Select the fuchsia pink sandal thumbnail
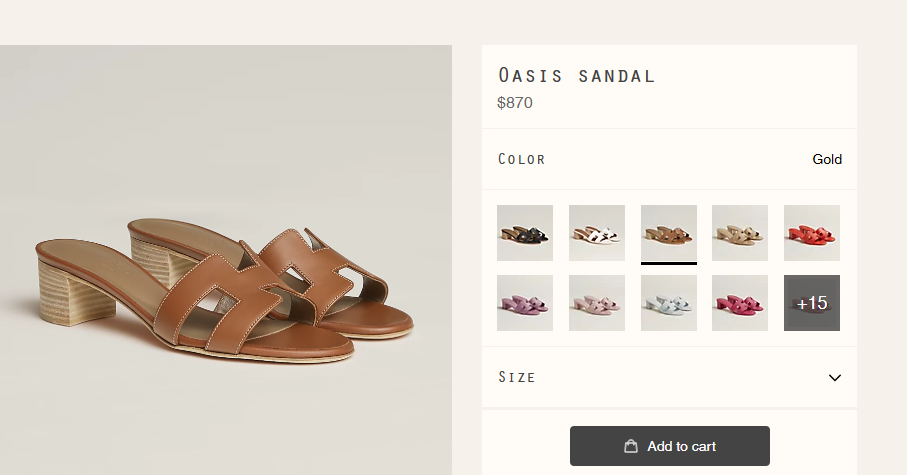Viewport: 907px width, 475px height. pos(740,303)
